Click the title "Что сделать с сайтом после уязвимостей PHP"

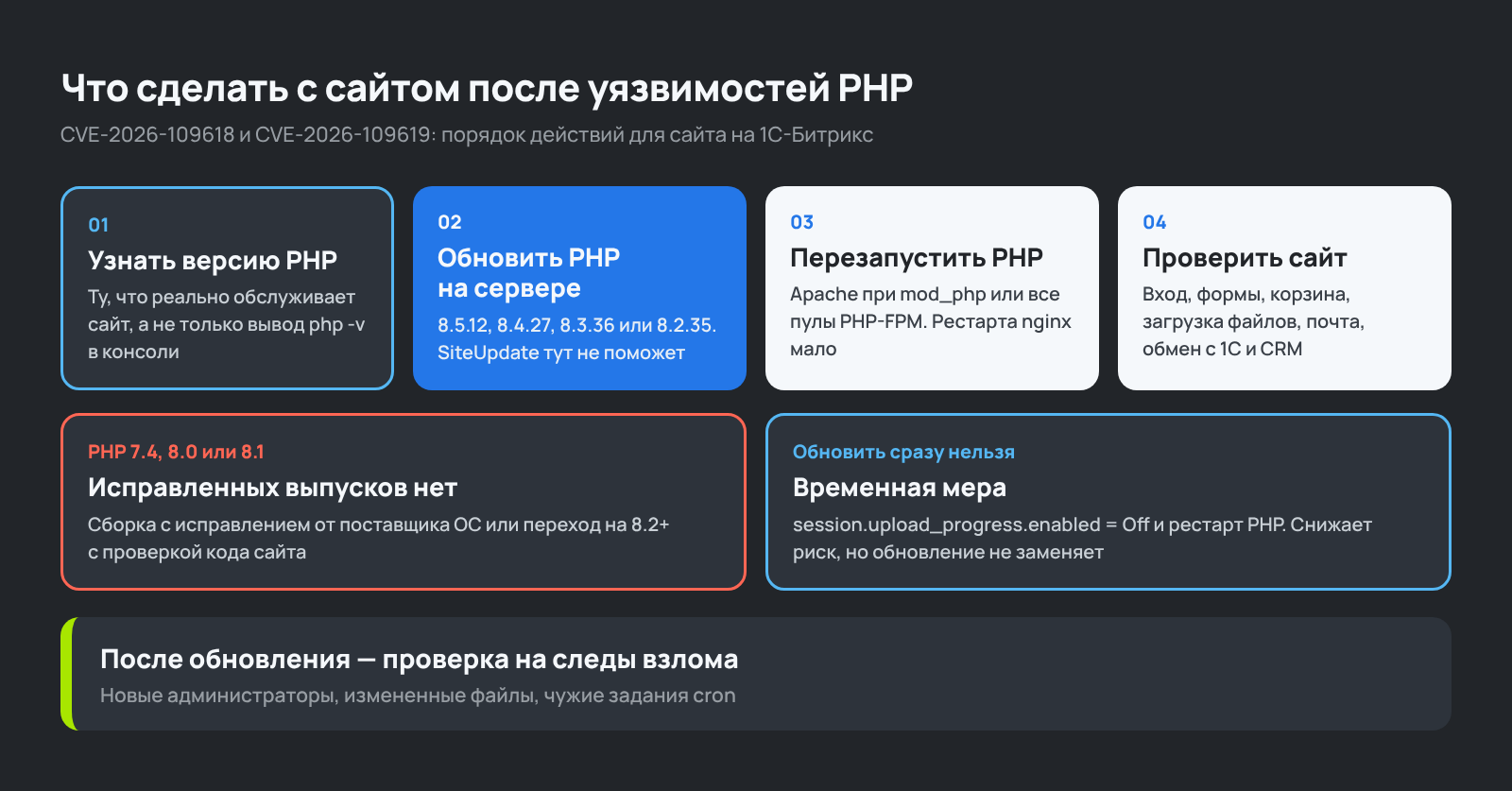click(x=487, y=88)
